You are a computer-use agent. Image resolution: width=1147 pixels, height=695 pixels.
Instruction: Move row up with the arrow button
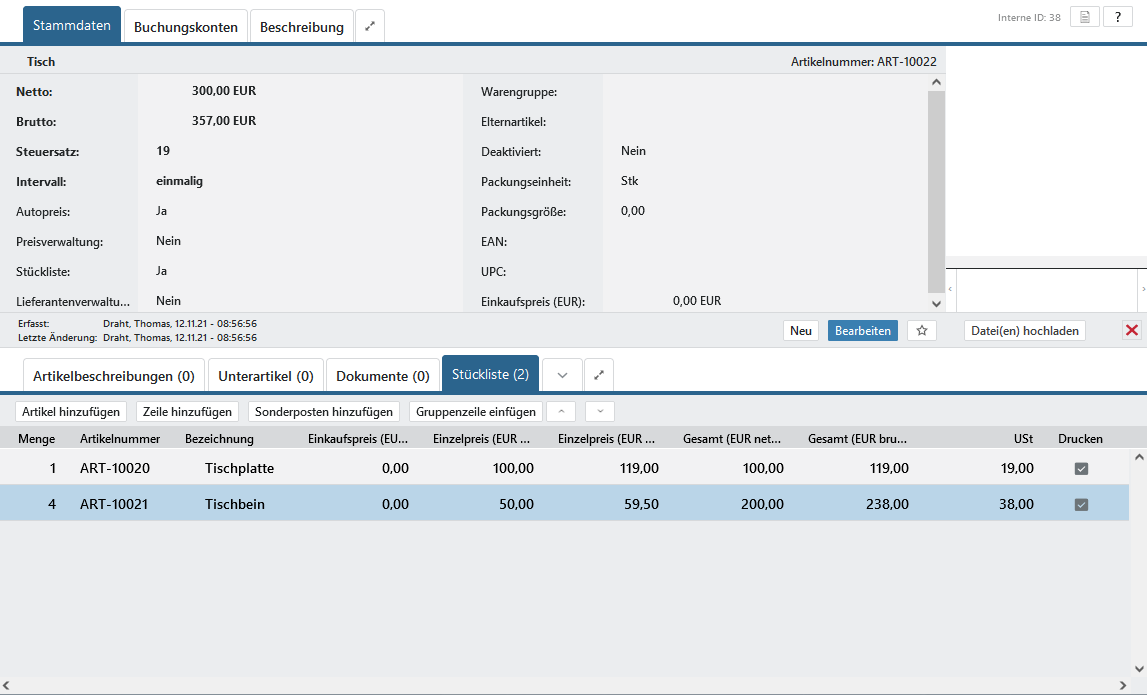click(561, 411)
